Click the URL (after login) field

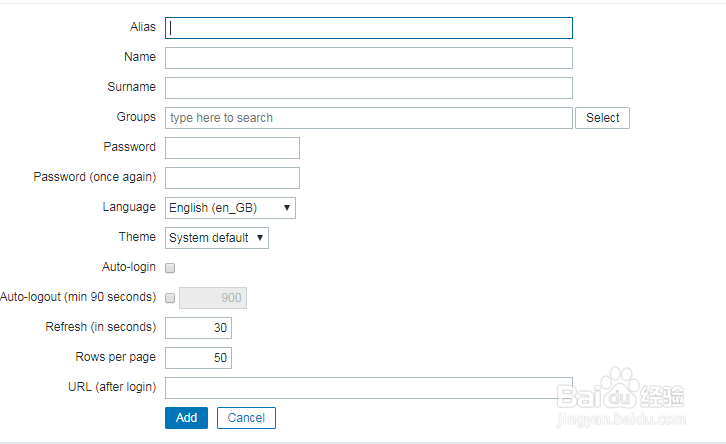click(368, 388)
